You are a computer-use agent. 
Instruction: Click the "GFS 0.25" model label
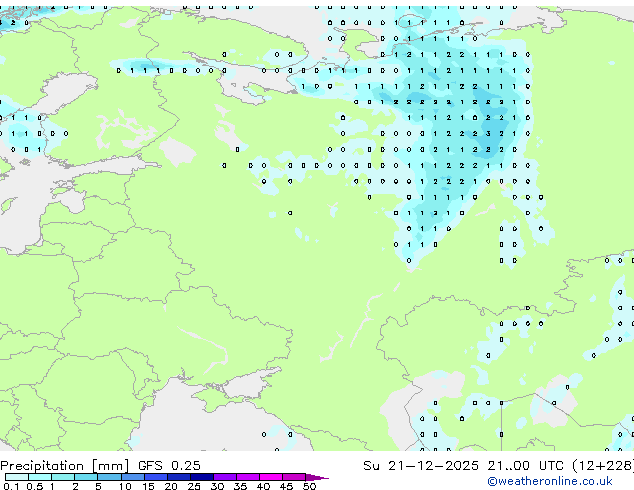(x=169, y=466)
